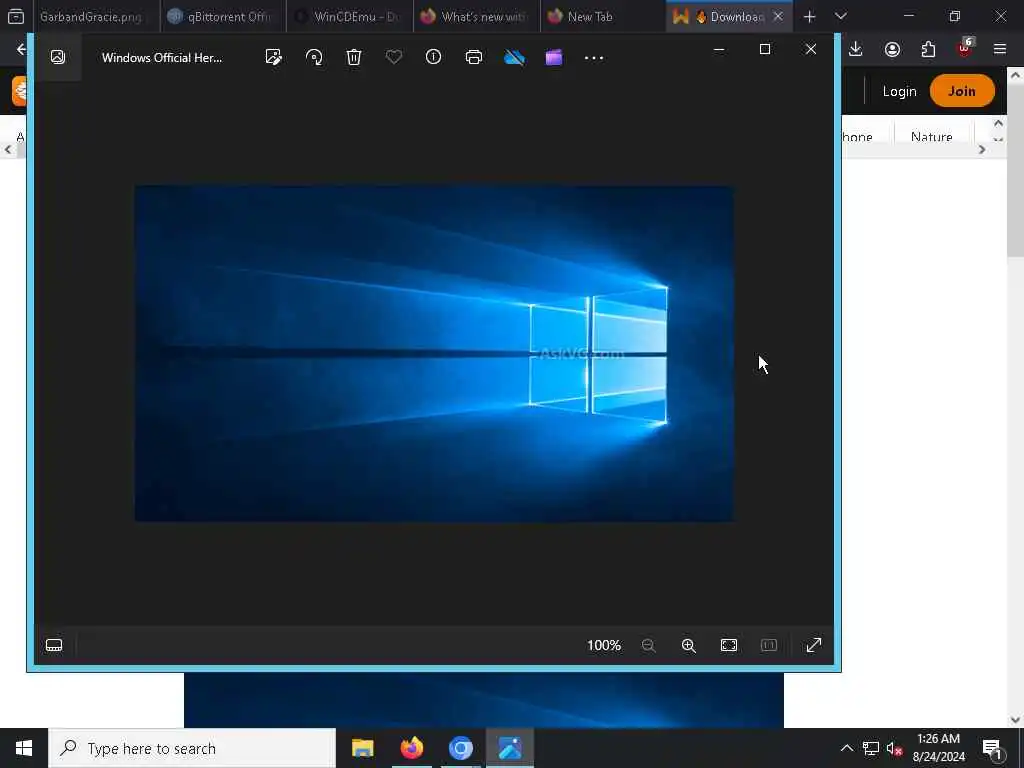Add photo to favorites with heart icon

[x=394, y=57]
